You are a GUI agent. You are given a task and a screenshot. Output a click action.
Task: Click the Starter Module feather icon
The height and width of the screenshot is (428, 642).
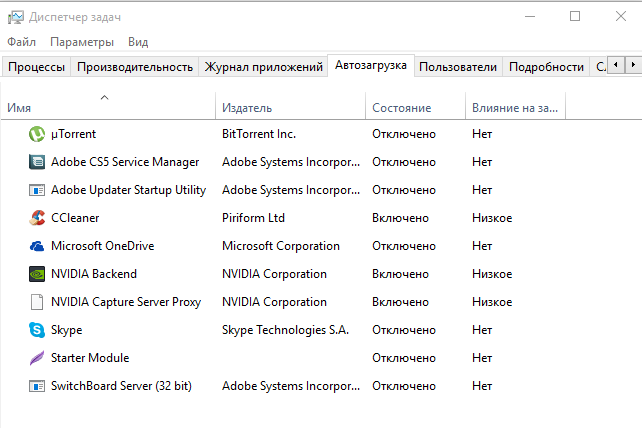tap(37, 358)
